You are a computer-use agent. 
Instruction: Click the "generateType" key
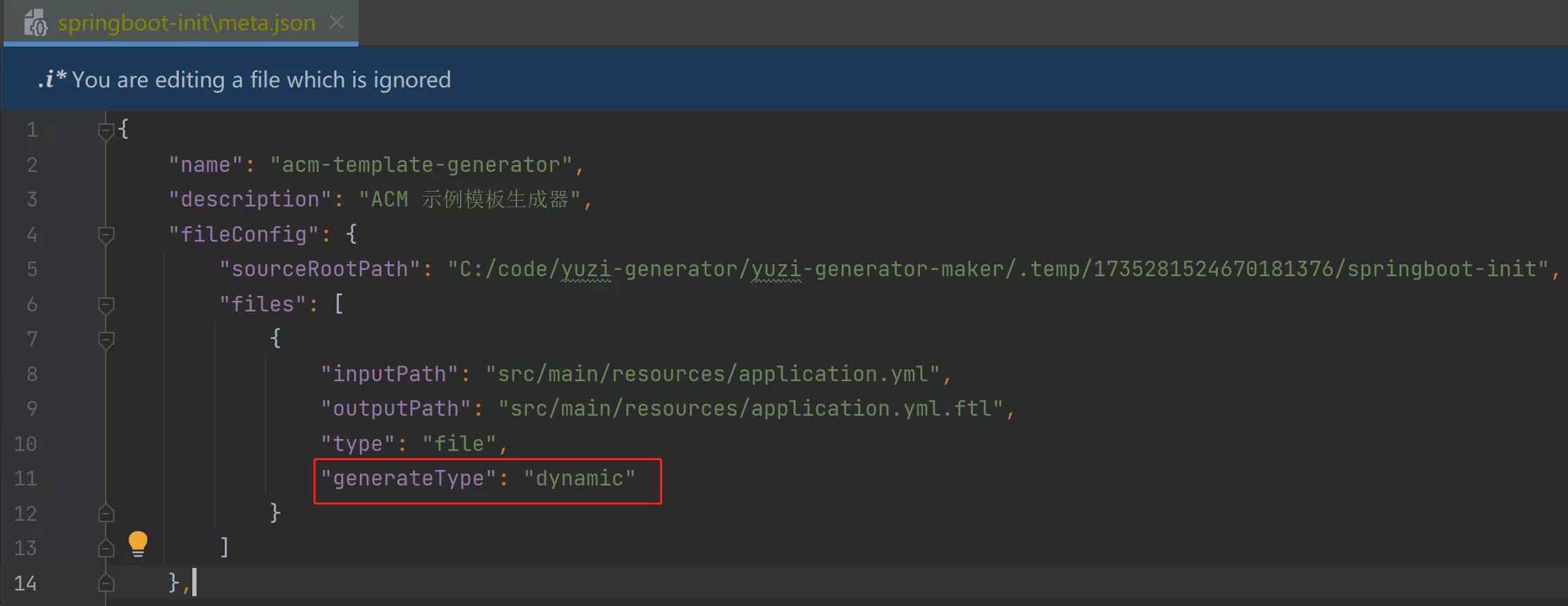pos(409,478)
